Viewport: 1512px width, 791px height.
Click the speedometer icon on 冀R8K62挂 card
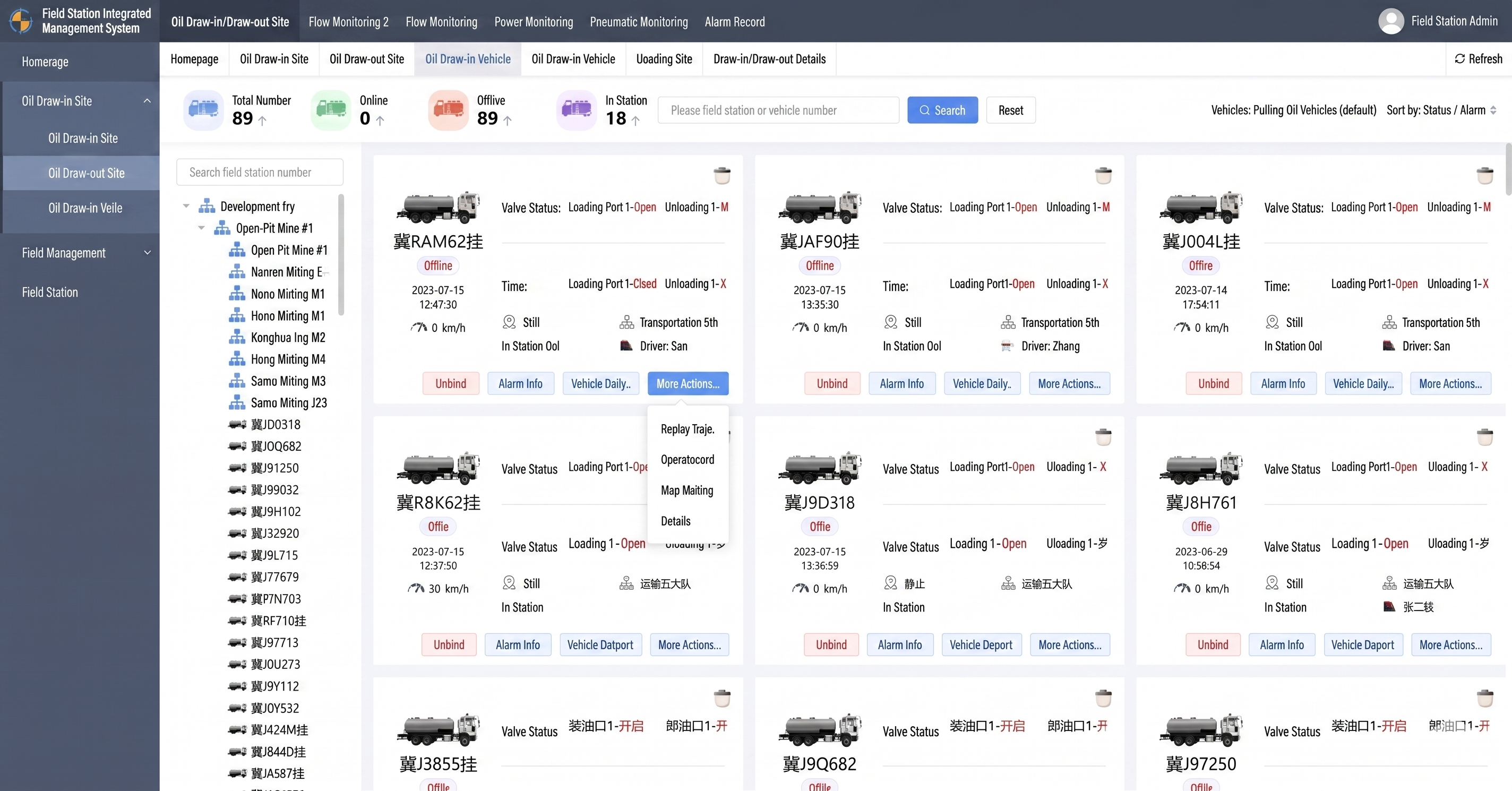point(416,589)
